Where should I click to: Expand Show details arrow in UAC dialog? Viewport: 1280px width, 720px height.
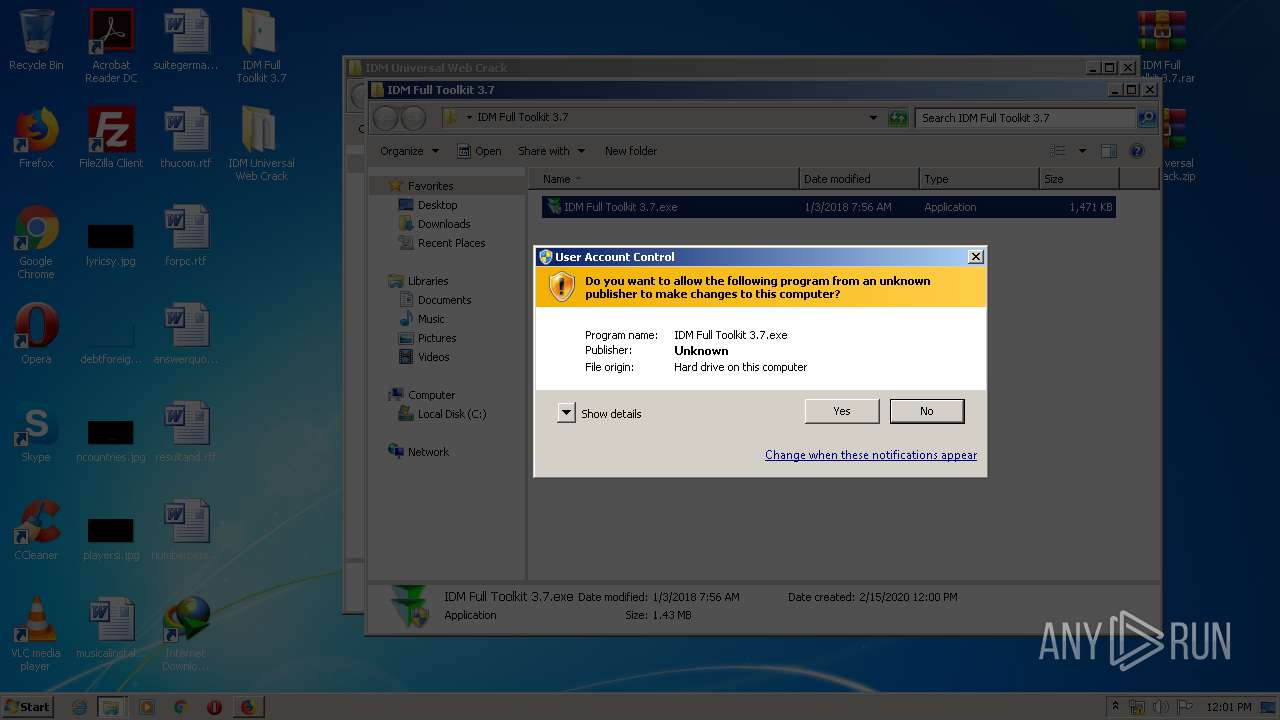point(566,413)
